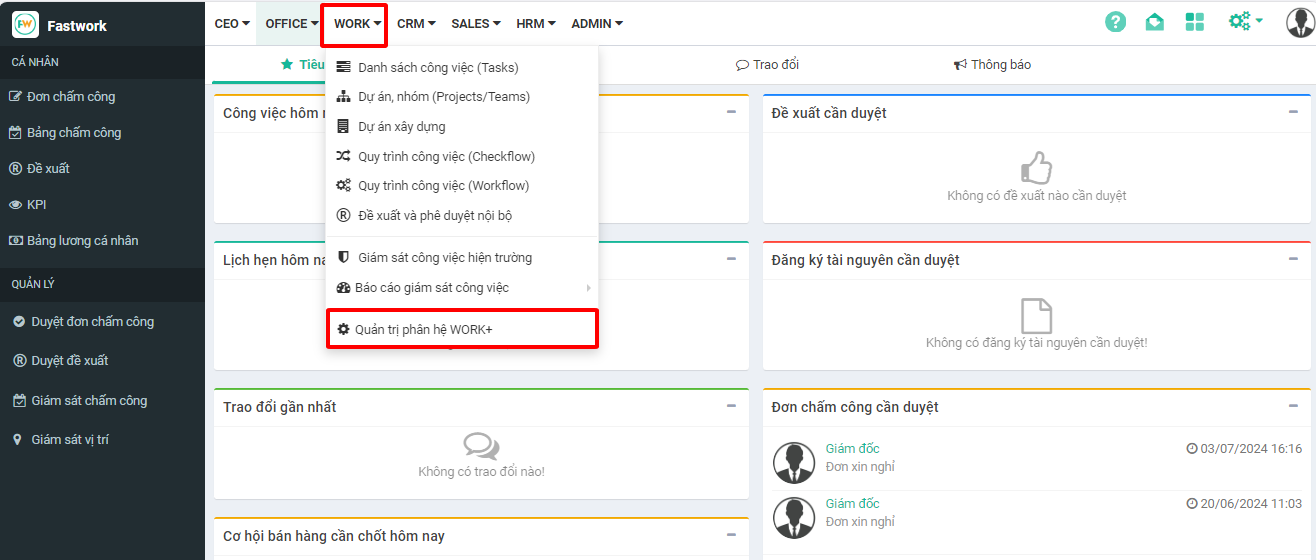This screenshot has height=560, width=1316.
Task: Open the mail inbox icon in header
Action: pyautogui.click(x=1155, y=22)
